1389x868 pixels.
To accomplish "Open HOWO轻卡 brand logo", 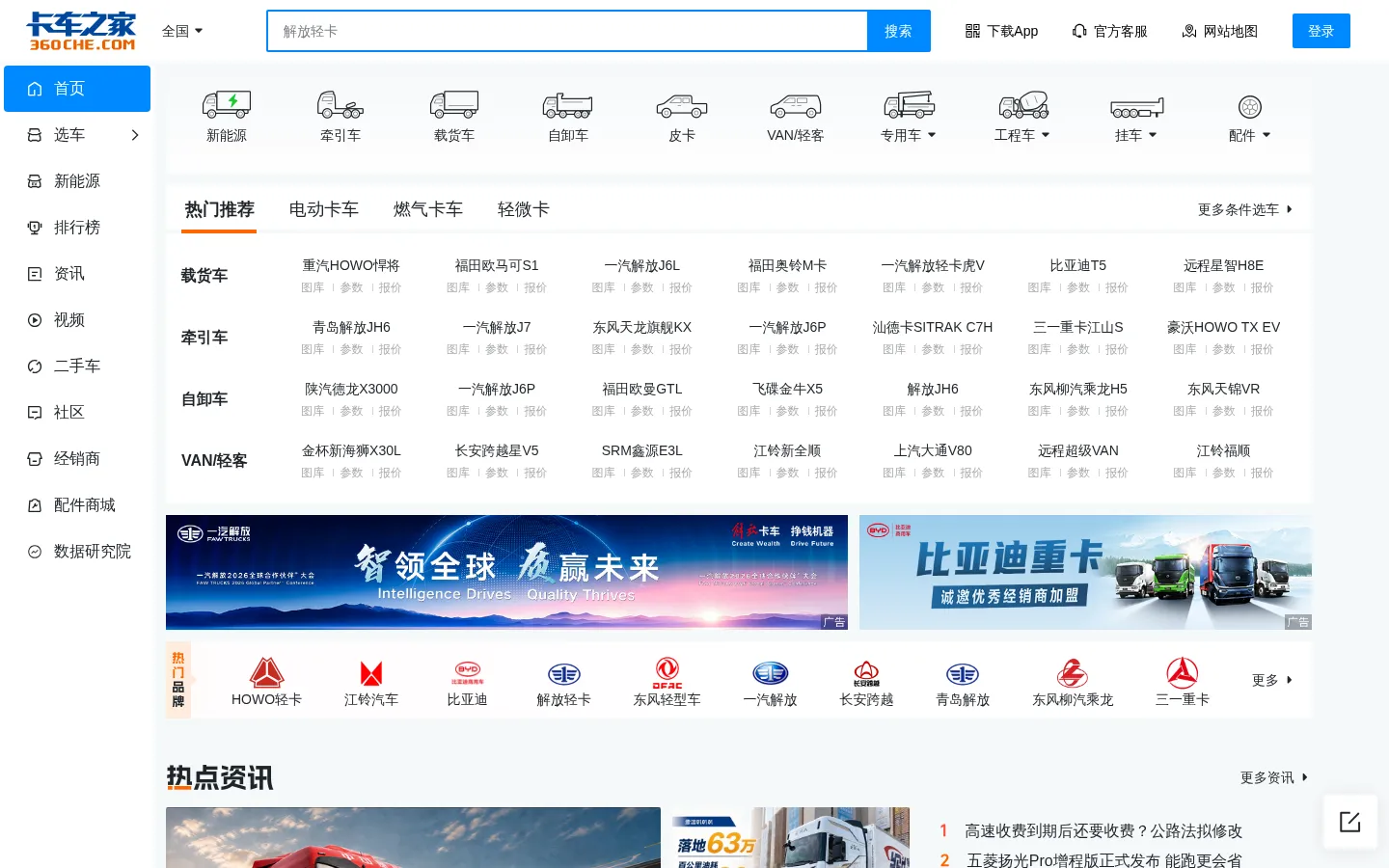I will (266, 672).
